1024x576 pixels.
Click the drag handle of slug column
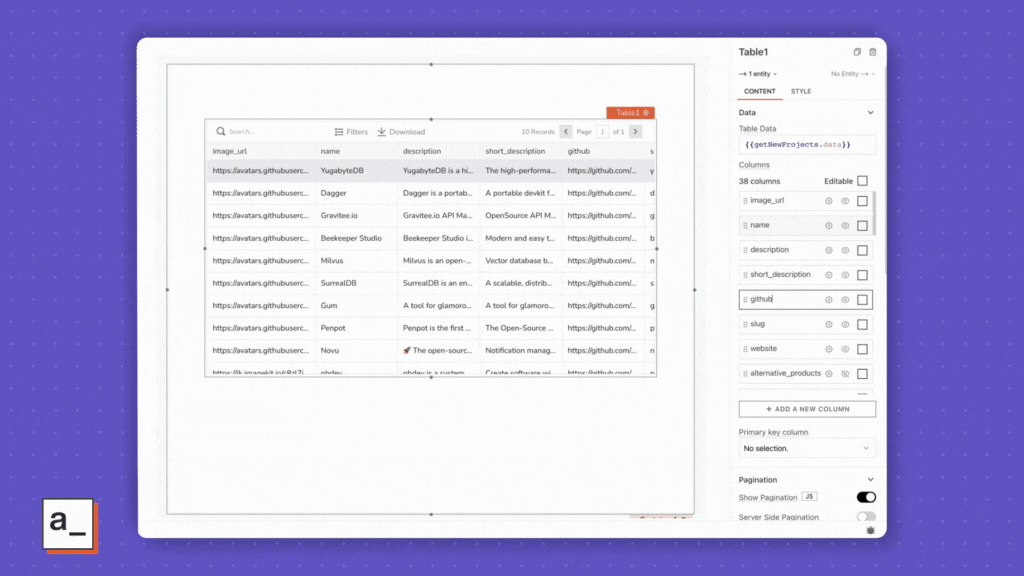pyautogui.click(x=745, y=324)
